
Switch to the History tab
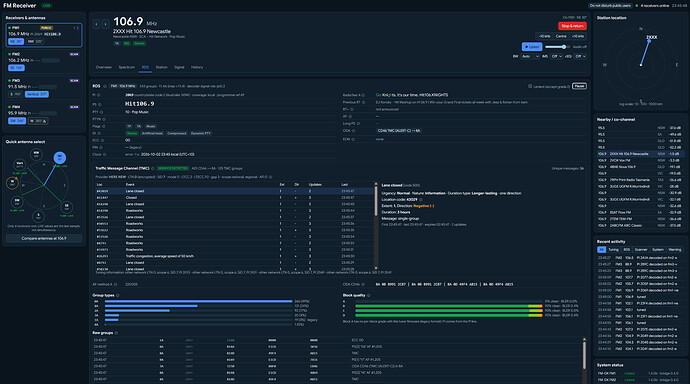click(197, 67)
